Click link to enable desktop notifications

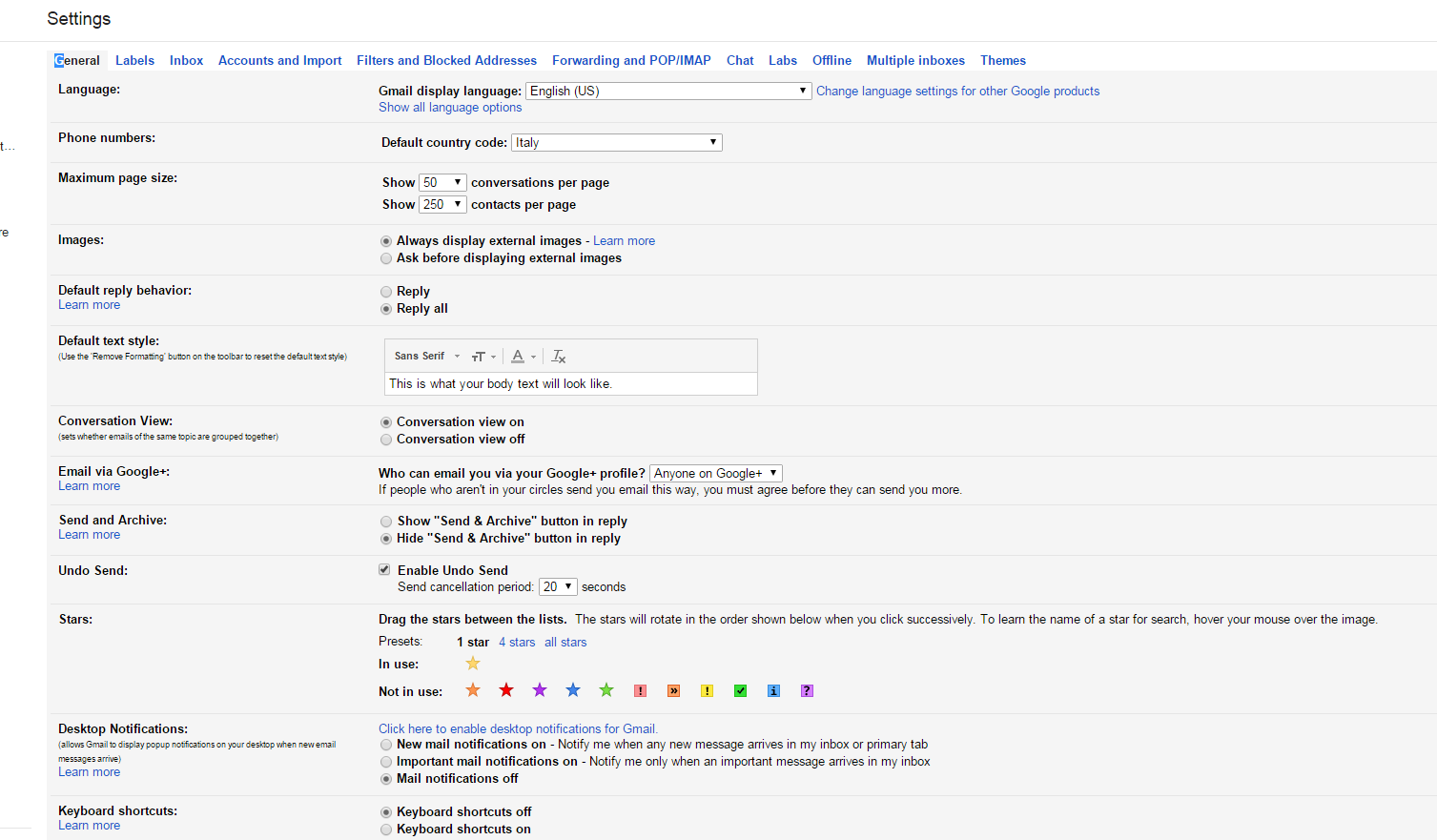click(x=518, y=728)
